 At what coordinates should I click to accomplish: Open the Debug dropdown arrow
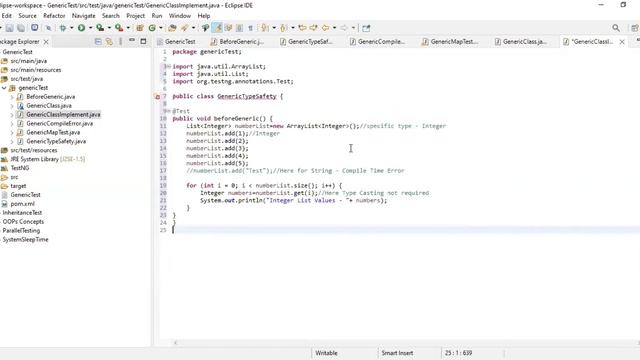[71, 28]
